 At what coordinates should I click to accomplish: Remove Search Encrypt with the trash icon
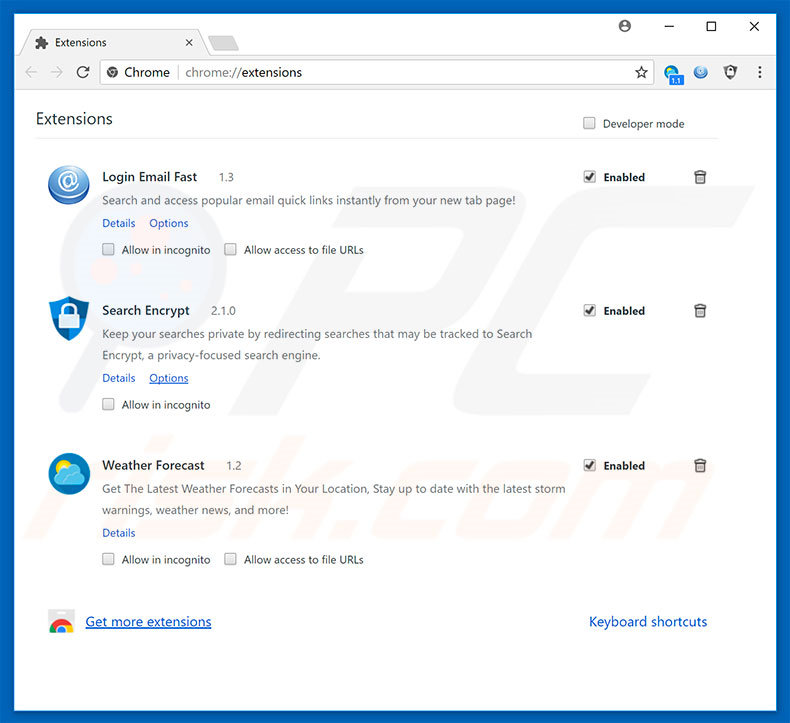point(700,310)
